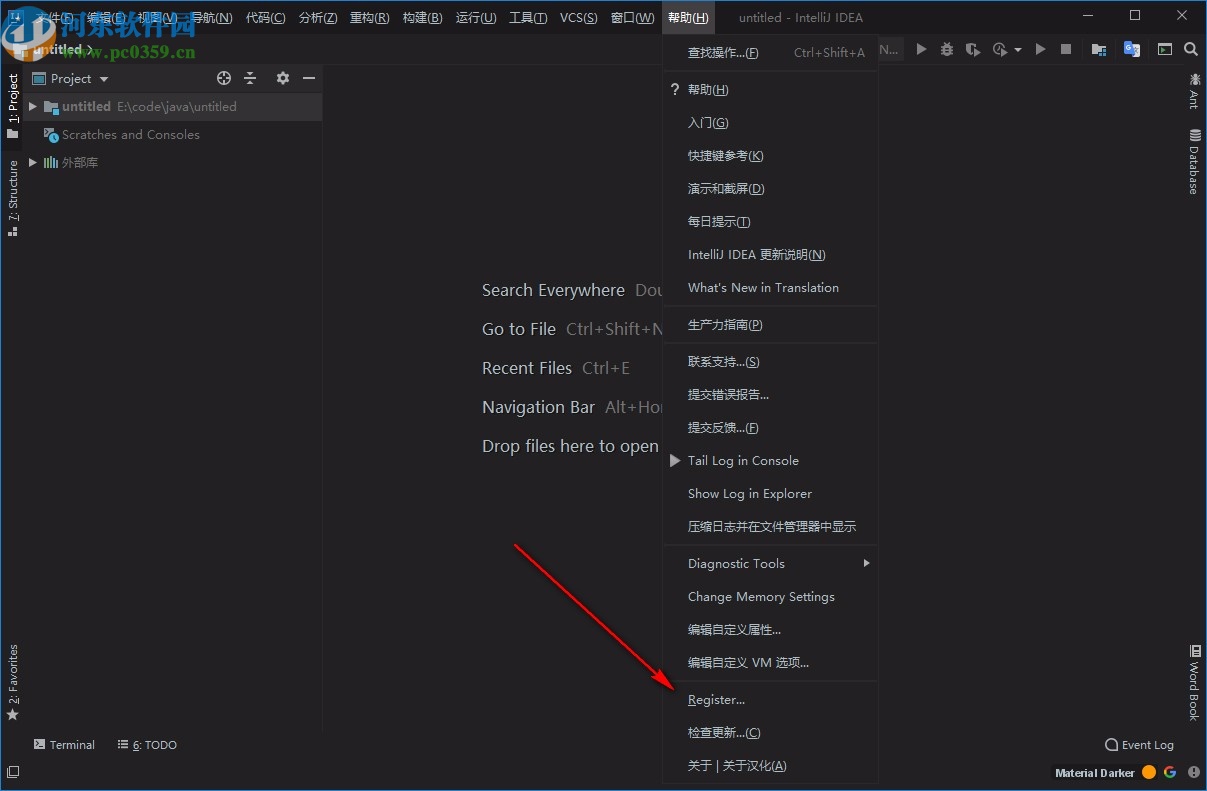Open Search Everywhere with the magnifier icon
Screen dimensions: 1207x791
[x=1189, y=48]
